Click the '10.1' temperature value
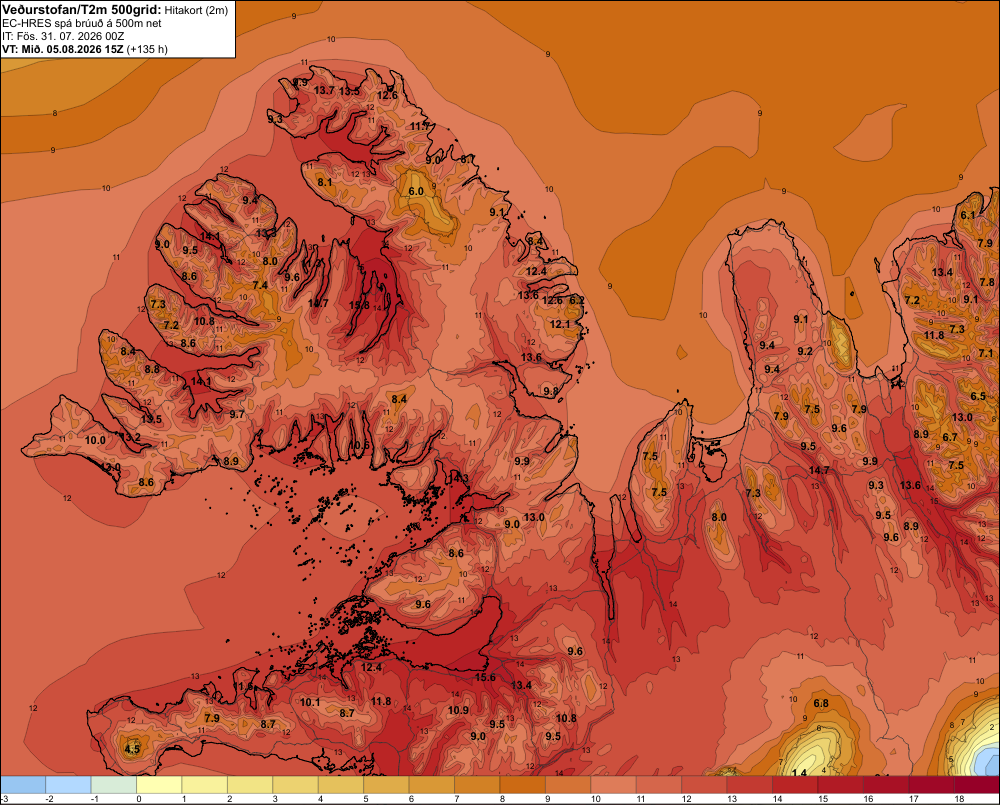Screen dimensions: 1000x805 pyautogui.click(x=310, y=702)
